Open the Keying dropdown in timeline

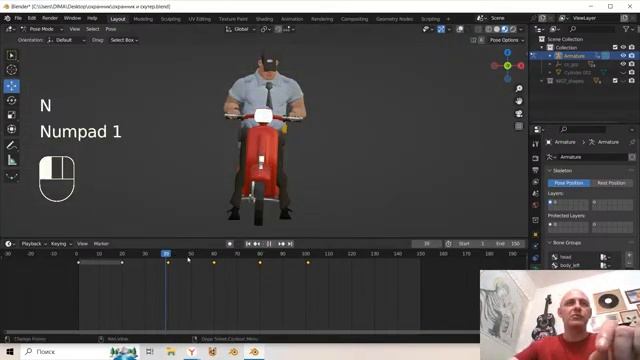pyautogui.click(x=61, y=244)
